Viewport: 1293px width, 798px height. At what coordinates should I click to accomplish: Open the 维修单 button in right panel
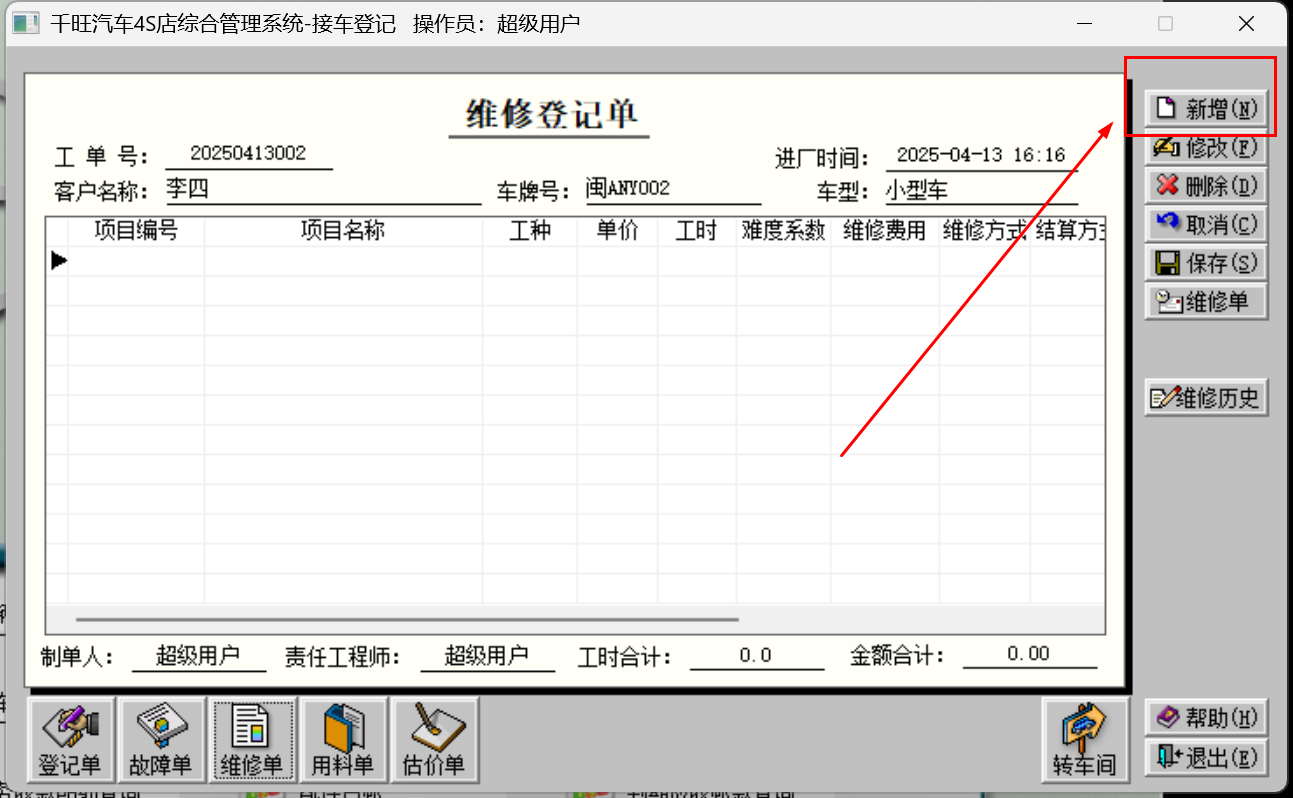pos(1206,301)
